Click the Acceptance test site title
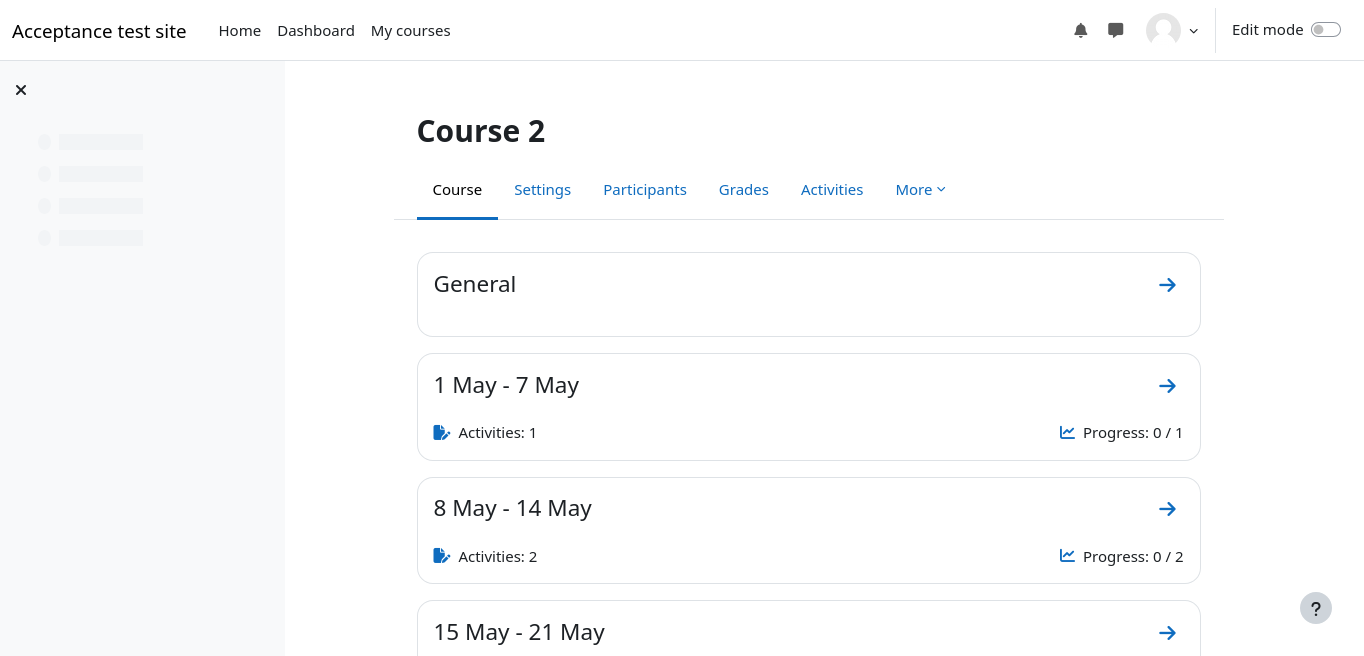The height and width of the screenshot is (656, 1364). 99,31
